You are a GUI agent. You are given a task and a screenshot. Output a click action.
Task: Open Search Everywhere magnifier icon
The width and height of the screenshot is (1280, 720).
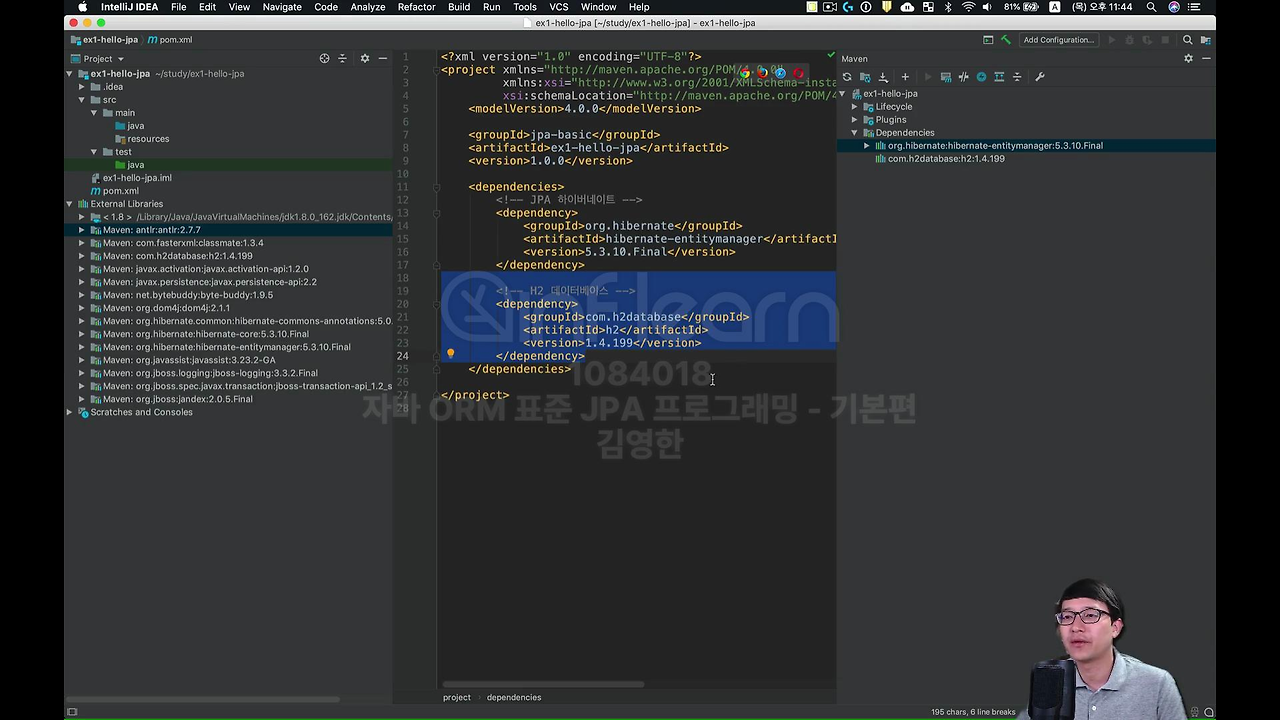1188,40
